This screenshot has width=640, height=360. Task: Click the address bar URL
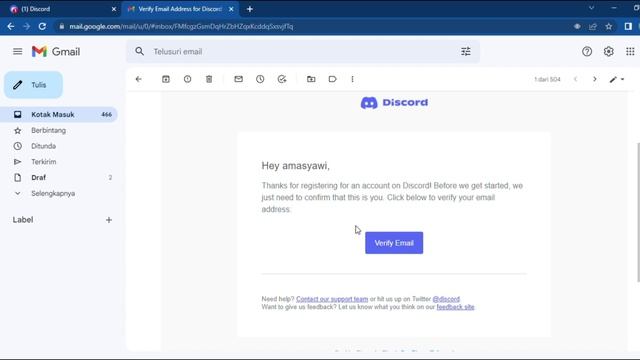(181, 27)
